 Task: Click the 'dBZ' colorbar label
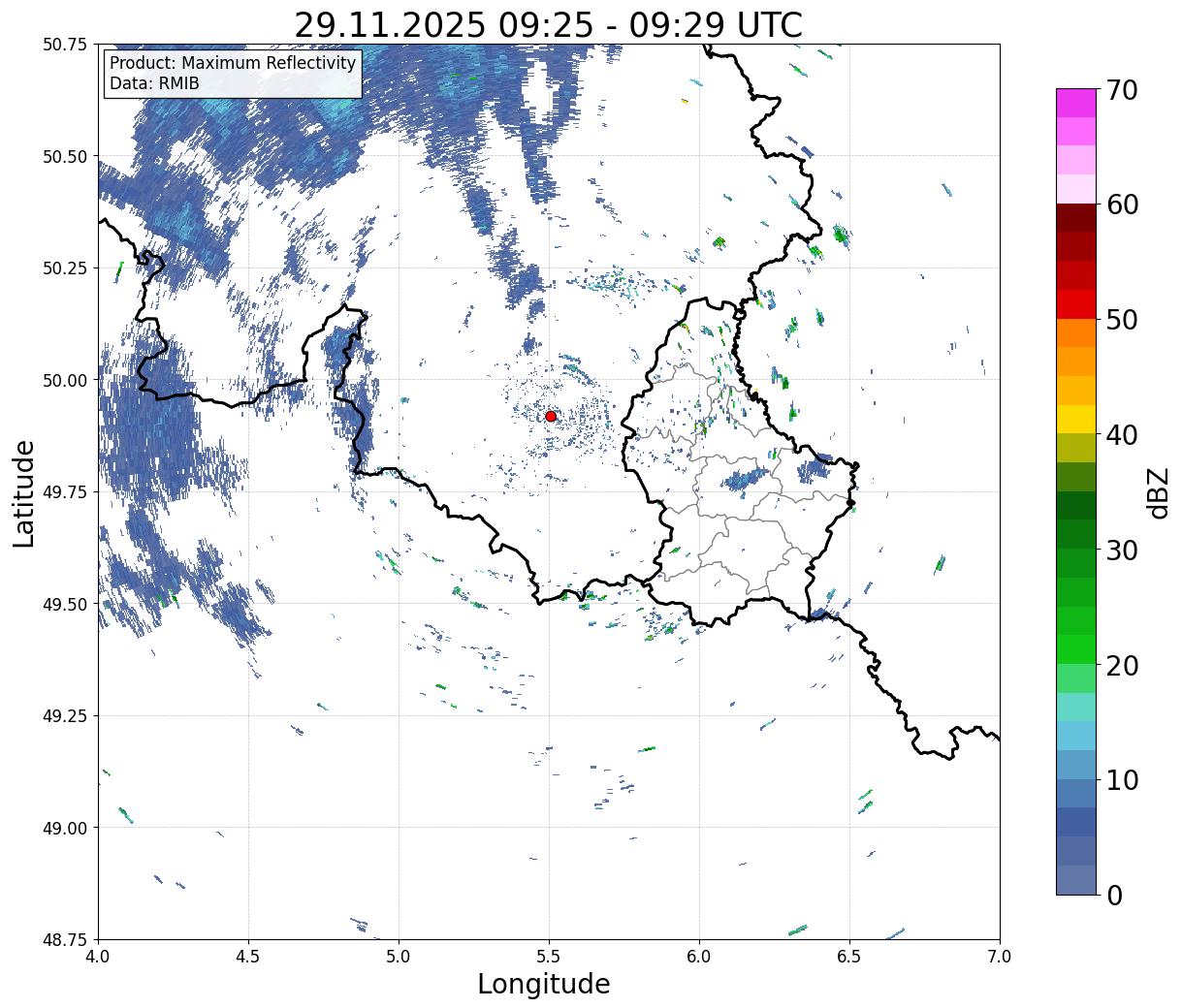tap(1158, 492)
